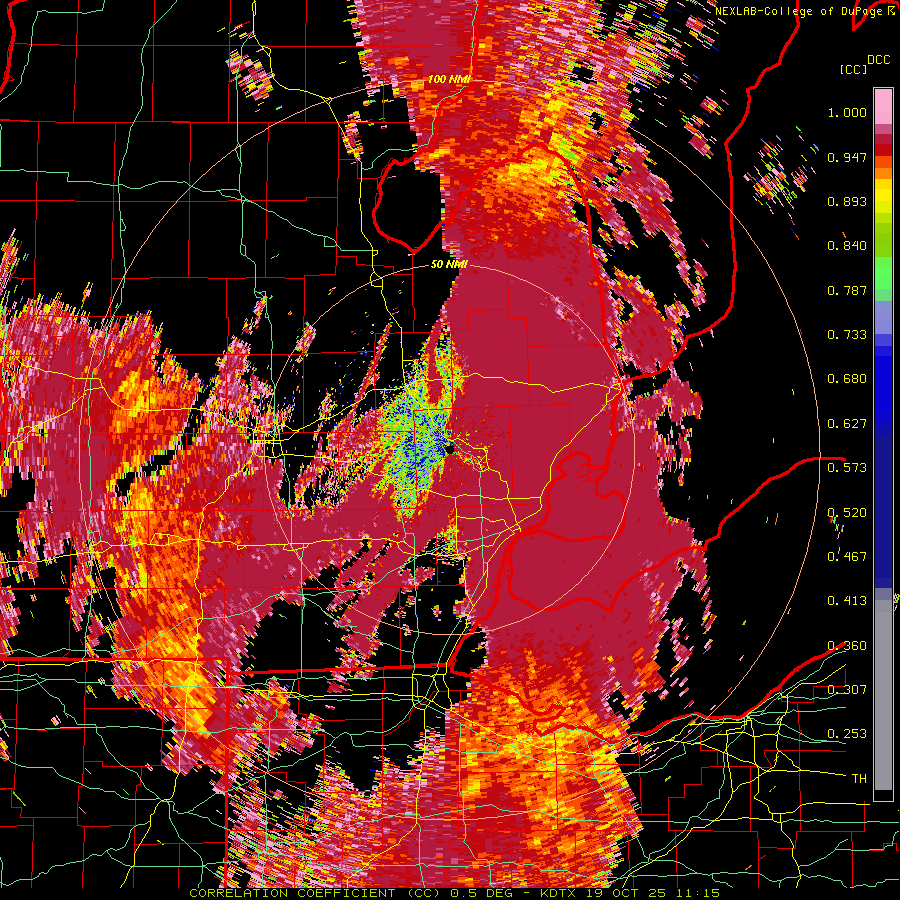Pick the light pink top of color scale

click(x=883, y=106)
